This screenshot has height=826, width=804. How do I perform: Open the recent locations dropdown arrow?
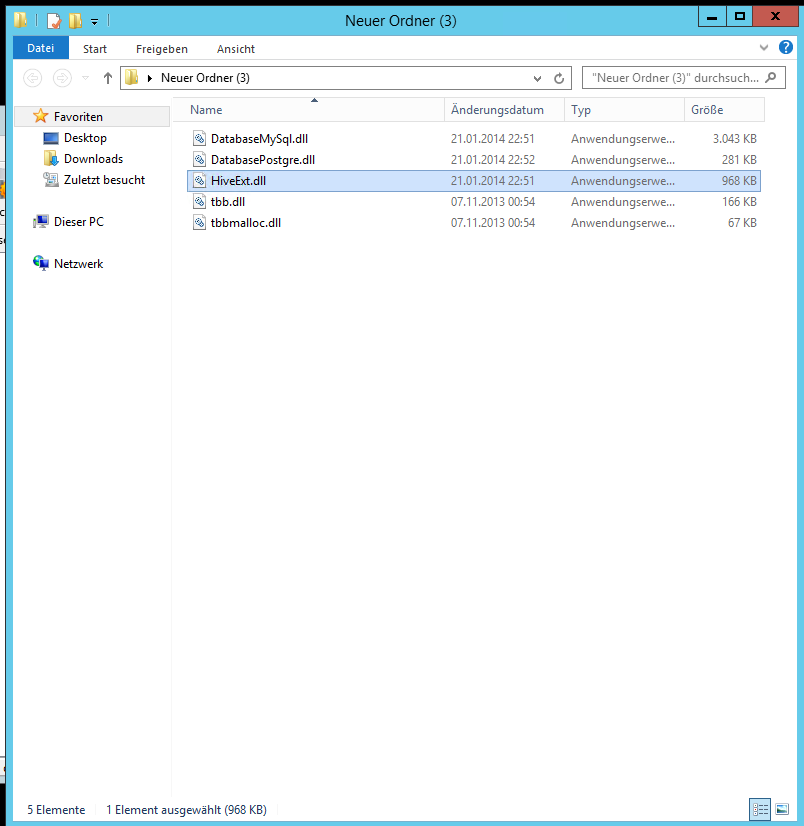(x=85, y=78)
